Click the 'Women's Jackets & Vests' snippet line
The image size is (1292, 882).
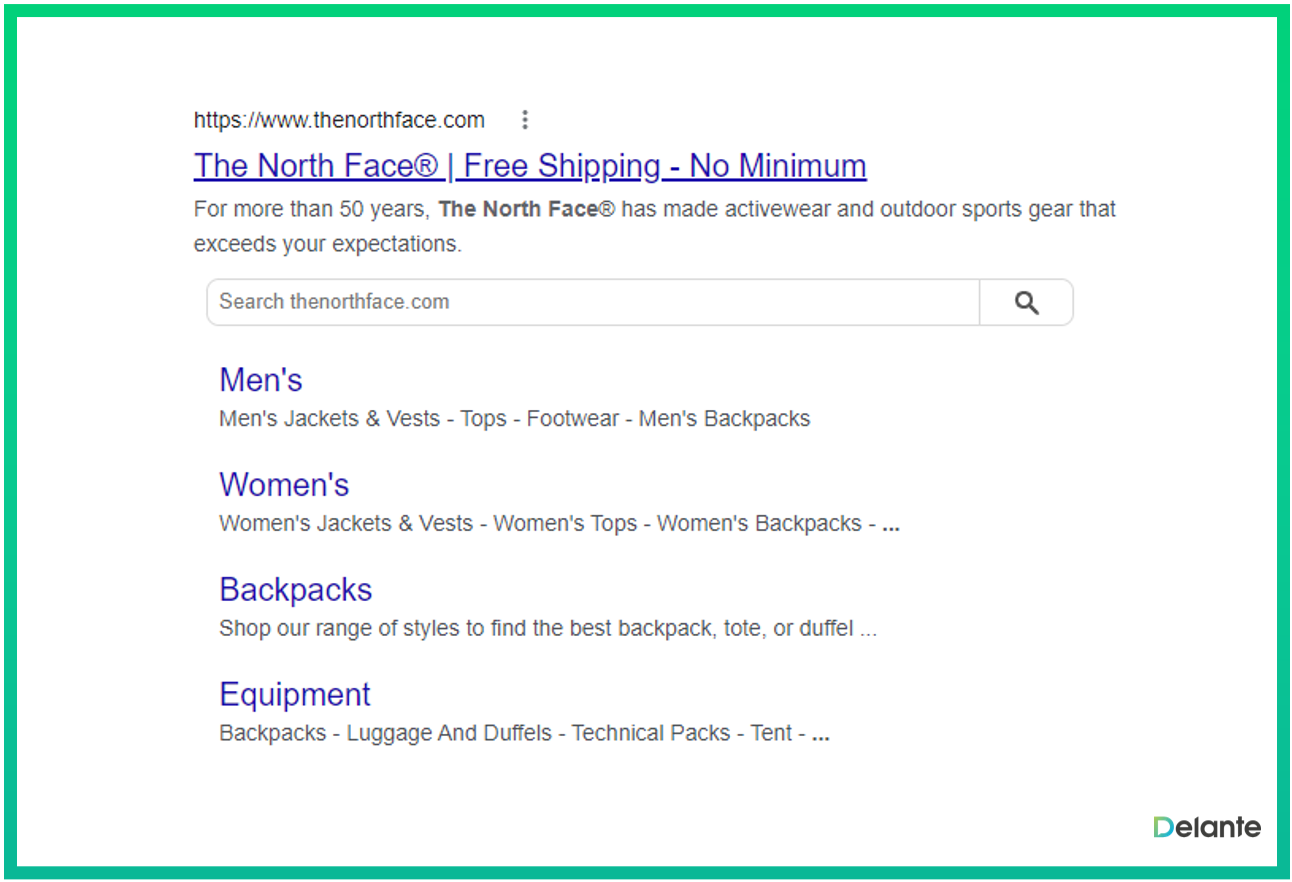point(560,524)
